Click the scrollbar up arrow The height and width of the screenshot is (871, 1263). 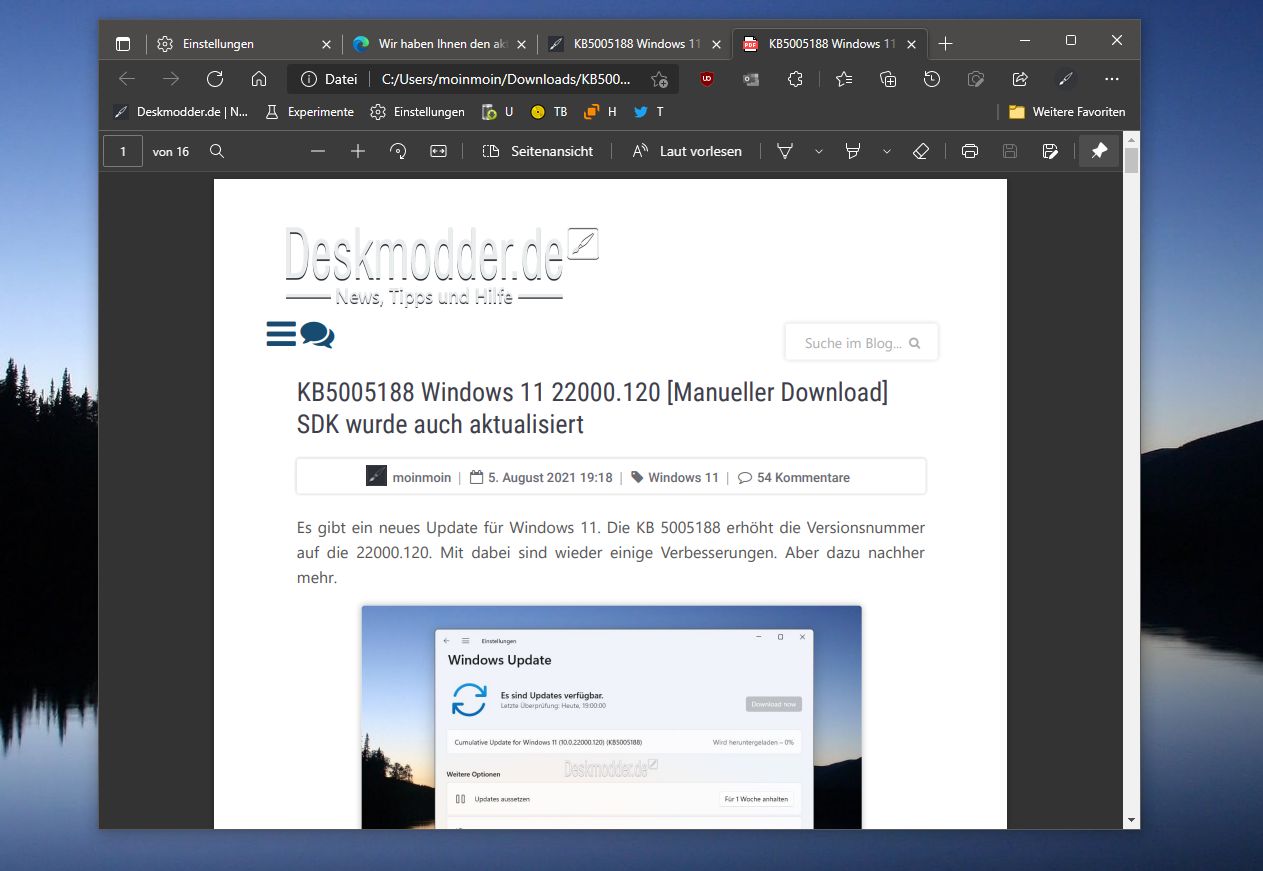tap(1131, 139)
